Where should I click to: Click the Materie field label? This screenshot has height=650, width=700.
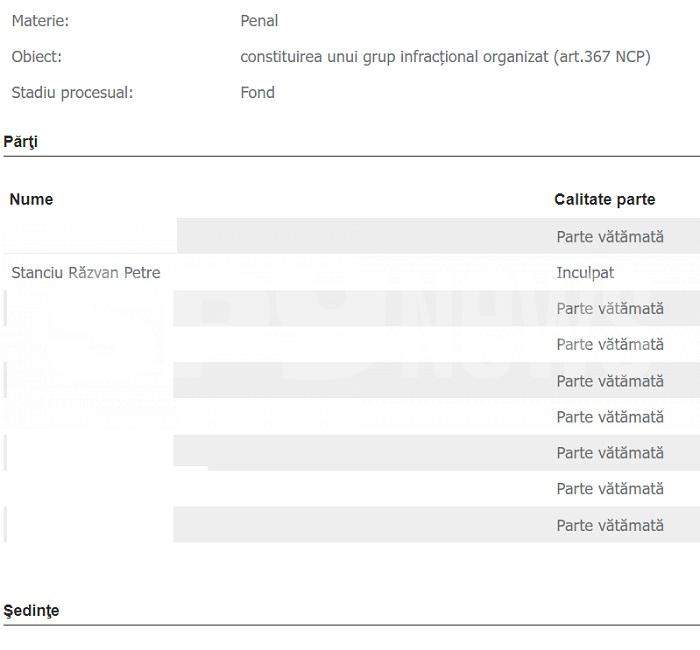pyautogui.click(x=40, y=21)
